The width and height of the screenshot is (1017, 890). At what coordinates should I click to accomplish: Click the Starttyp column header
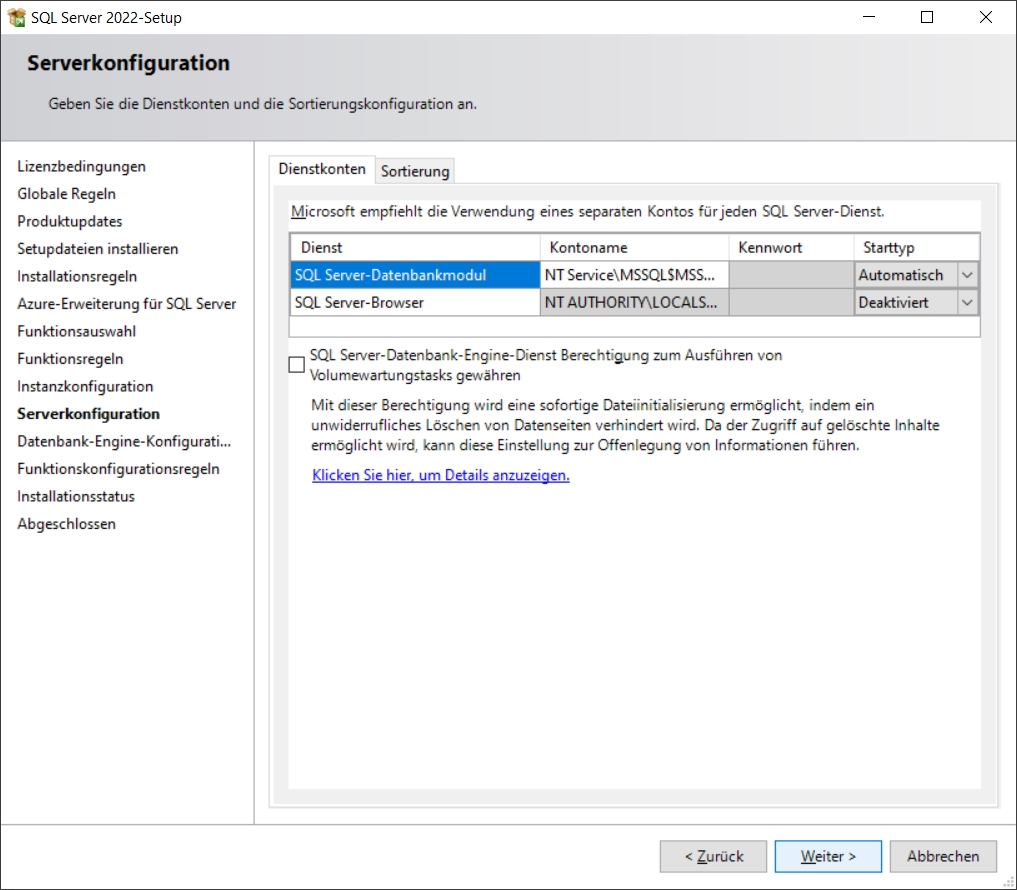click(x=916, y=248)
